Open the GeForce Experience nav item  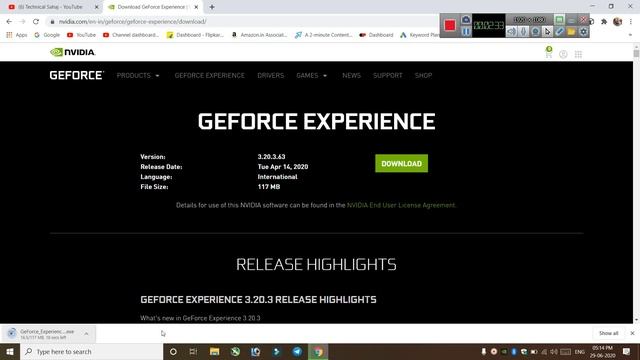(x=209, y=76)
